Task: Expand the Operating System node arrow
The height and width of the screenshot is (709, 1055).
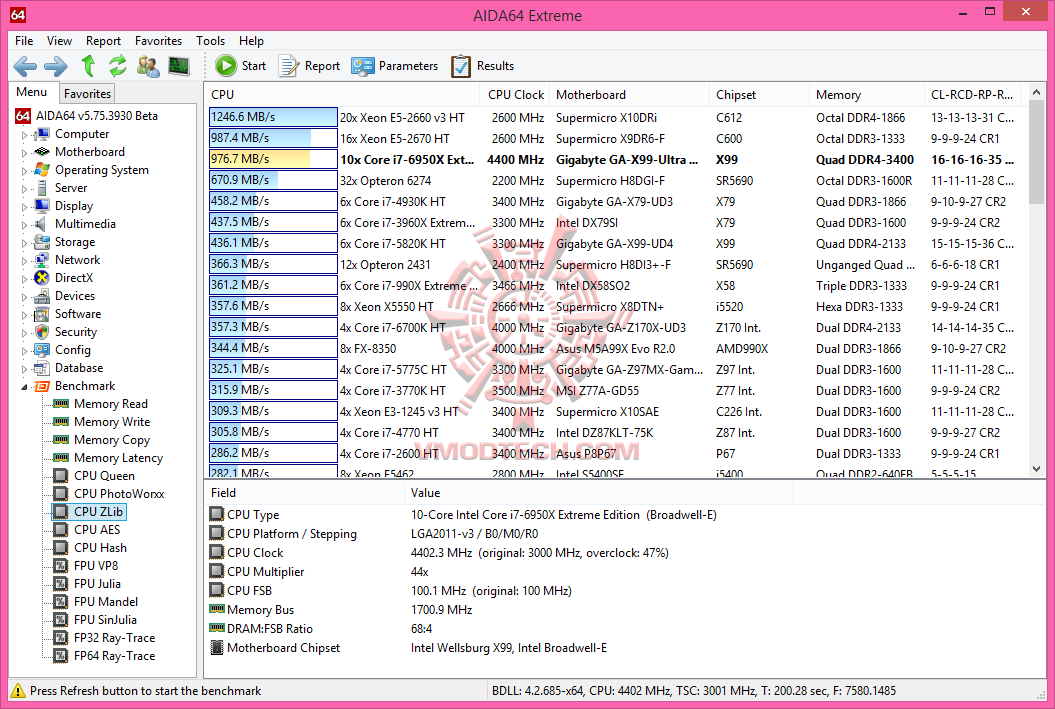Action: tap(25, 171)
